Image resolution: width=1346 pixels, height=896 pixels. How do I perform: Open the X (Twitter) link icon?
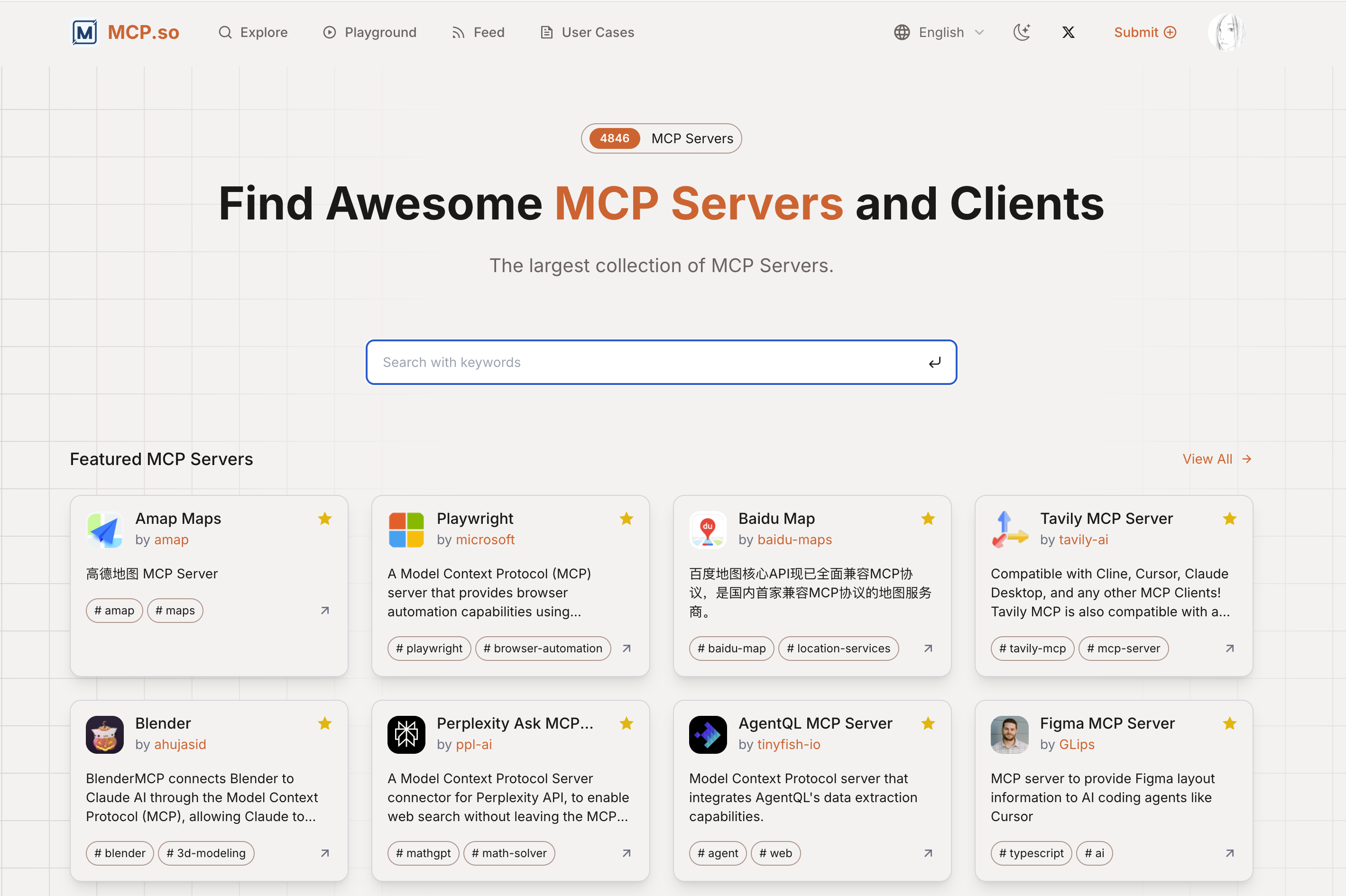pos(1068,33)
